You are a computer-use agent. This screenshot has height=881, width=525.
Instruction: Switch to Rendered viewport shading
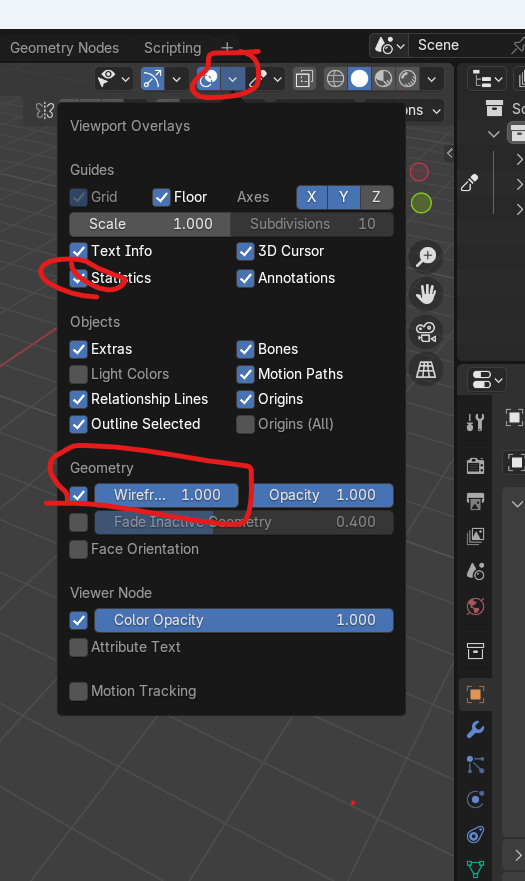click(408, 79)
